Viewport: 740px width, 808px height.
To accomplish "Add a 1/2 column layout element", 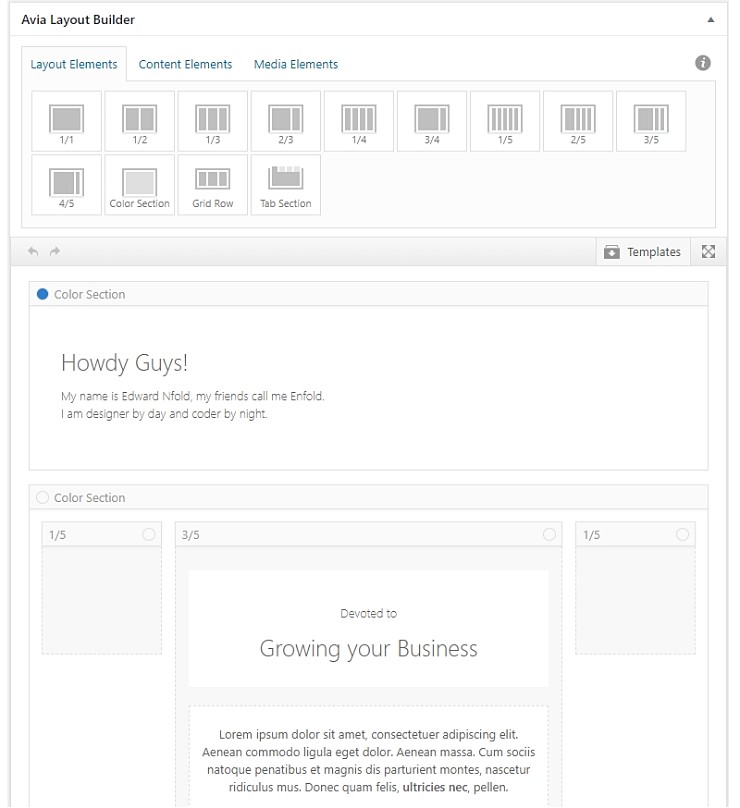I will 139,121.
